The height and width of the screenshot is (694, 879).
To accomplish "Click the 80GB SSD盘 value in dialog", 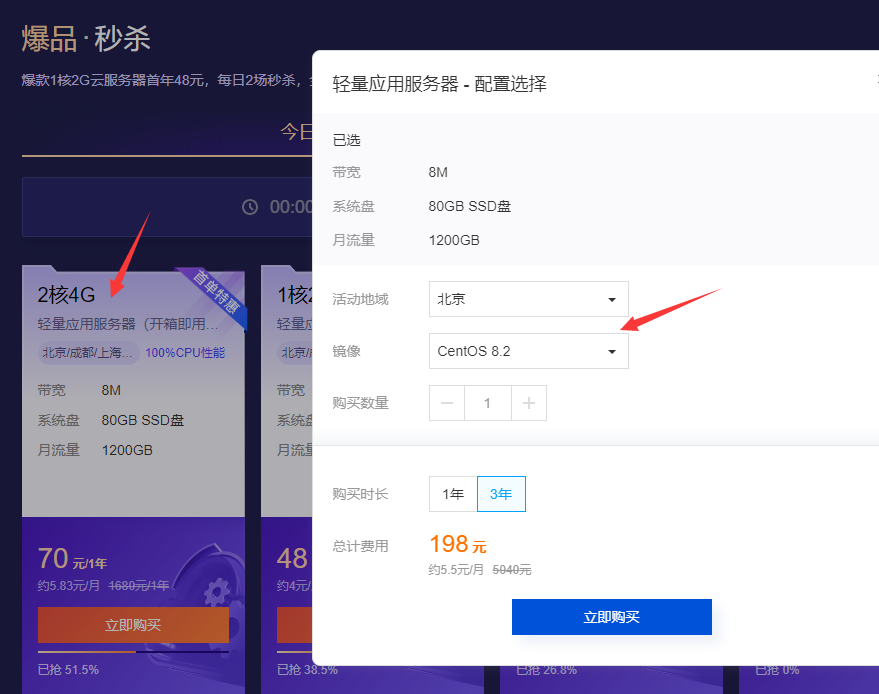I will 470,206.
